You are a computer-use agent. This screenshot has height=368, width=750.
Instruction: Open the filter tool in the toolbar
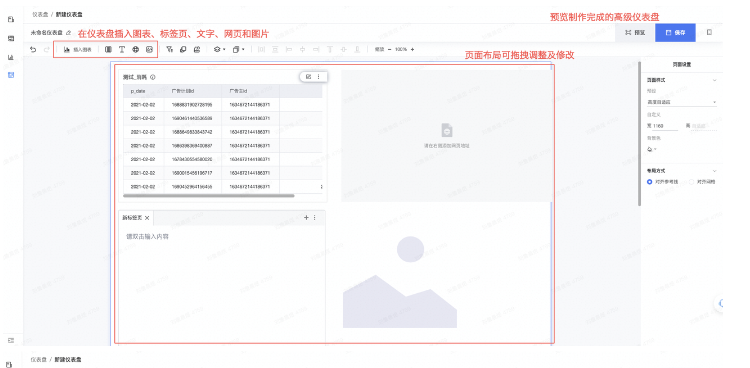tap(169, 49)
